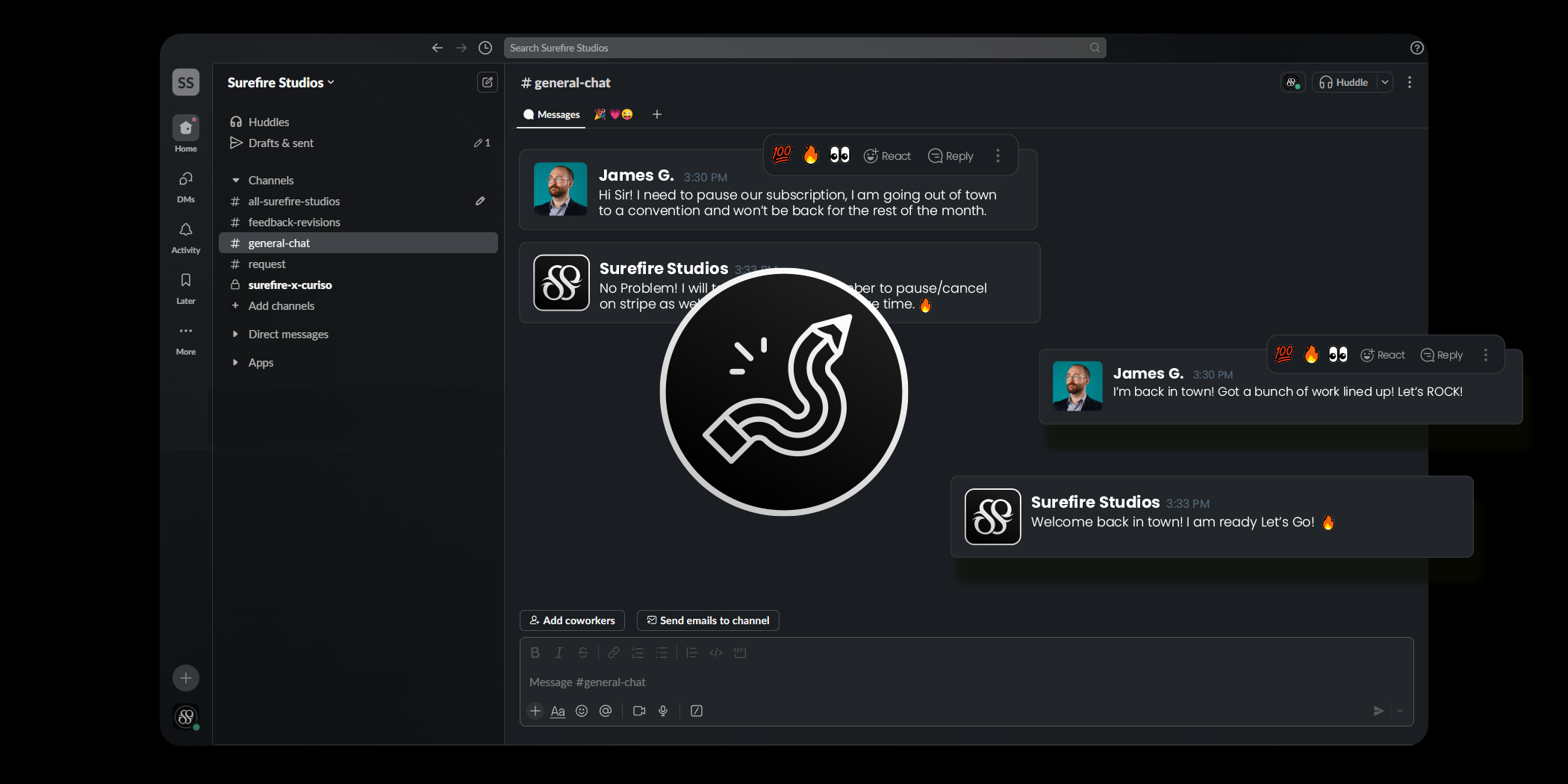
Task: Toggle a Huddle in general-chat
Action: 1345,82
